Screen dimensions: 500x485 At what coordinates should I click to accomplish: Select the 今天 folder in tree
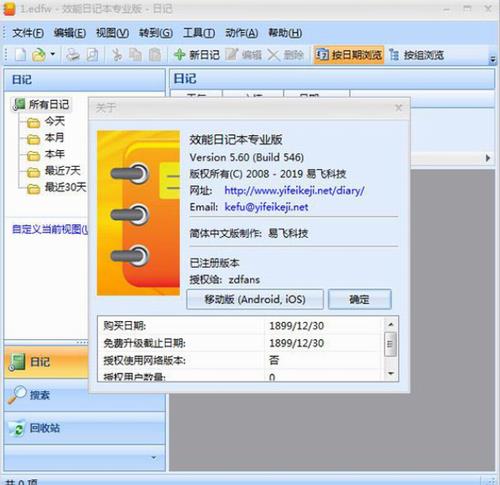click(x=55, y=121)
